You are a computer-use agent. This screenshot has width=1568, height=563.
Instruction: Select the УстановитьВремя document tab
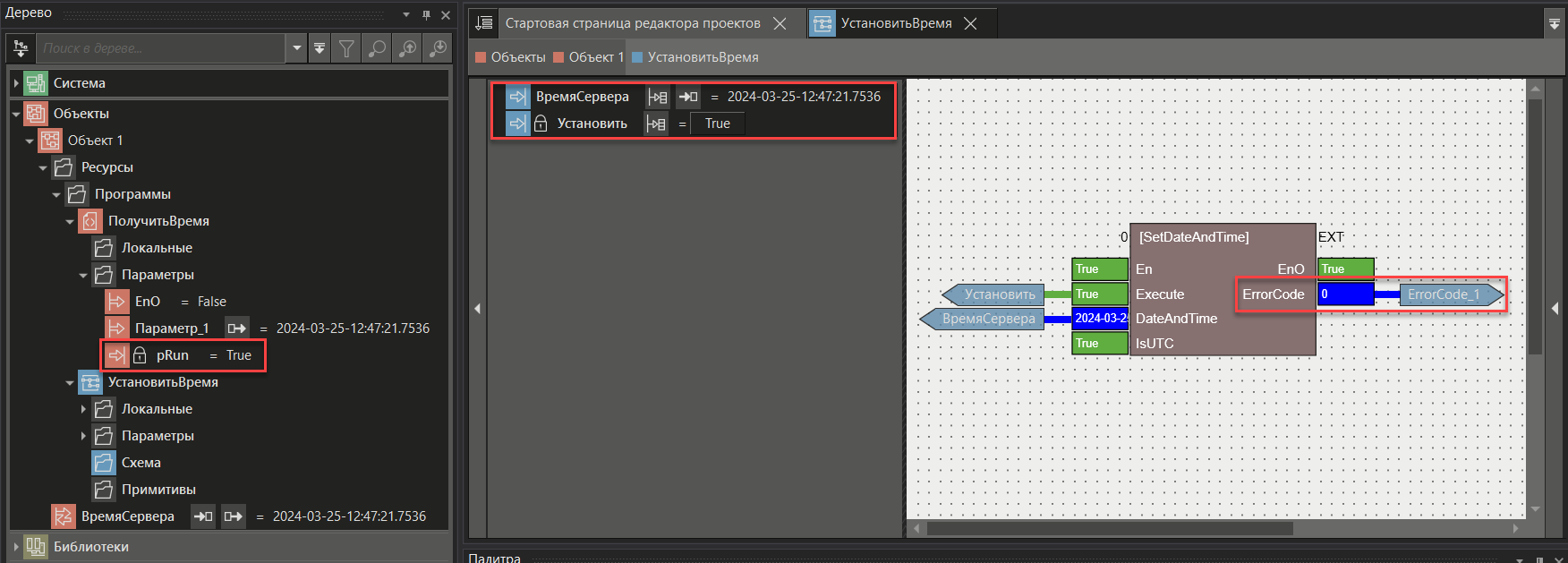895,23
